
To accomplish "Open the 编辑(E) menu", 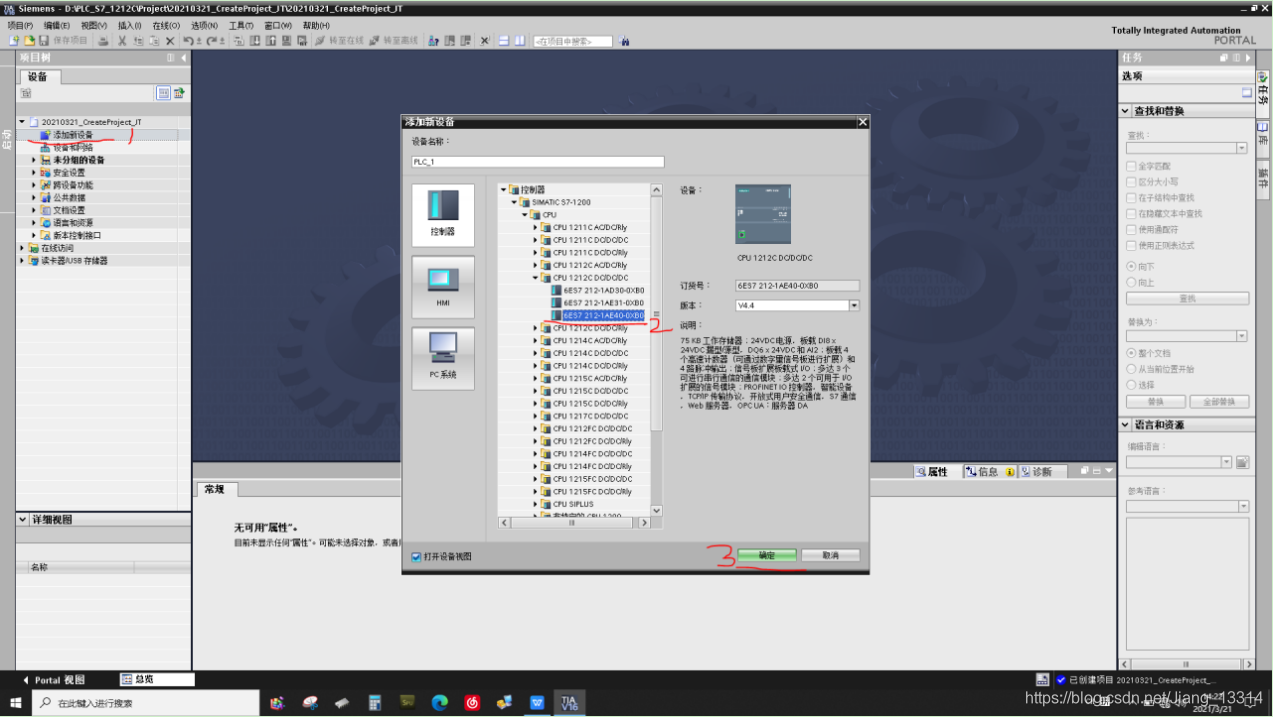I will (x=57, y=25).
